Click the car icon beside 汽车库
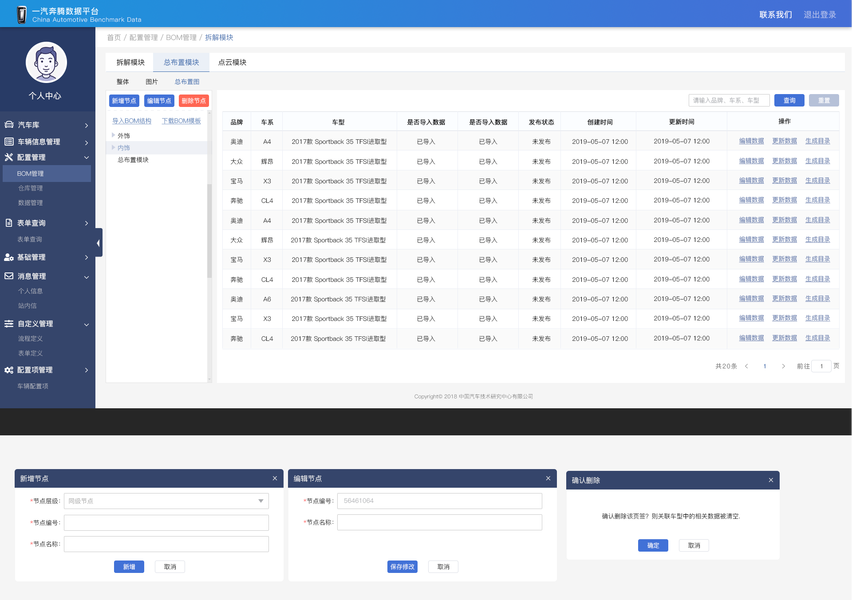The image size is (852, 600). pos(9,124)
